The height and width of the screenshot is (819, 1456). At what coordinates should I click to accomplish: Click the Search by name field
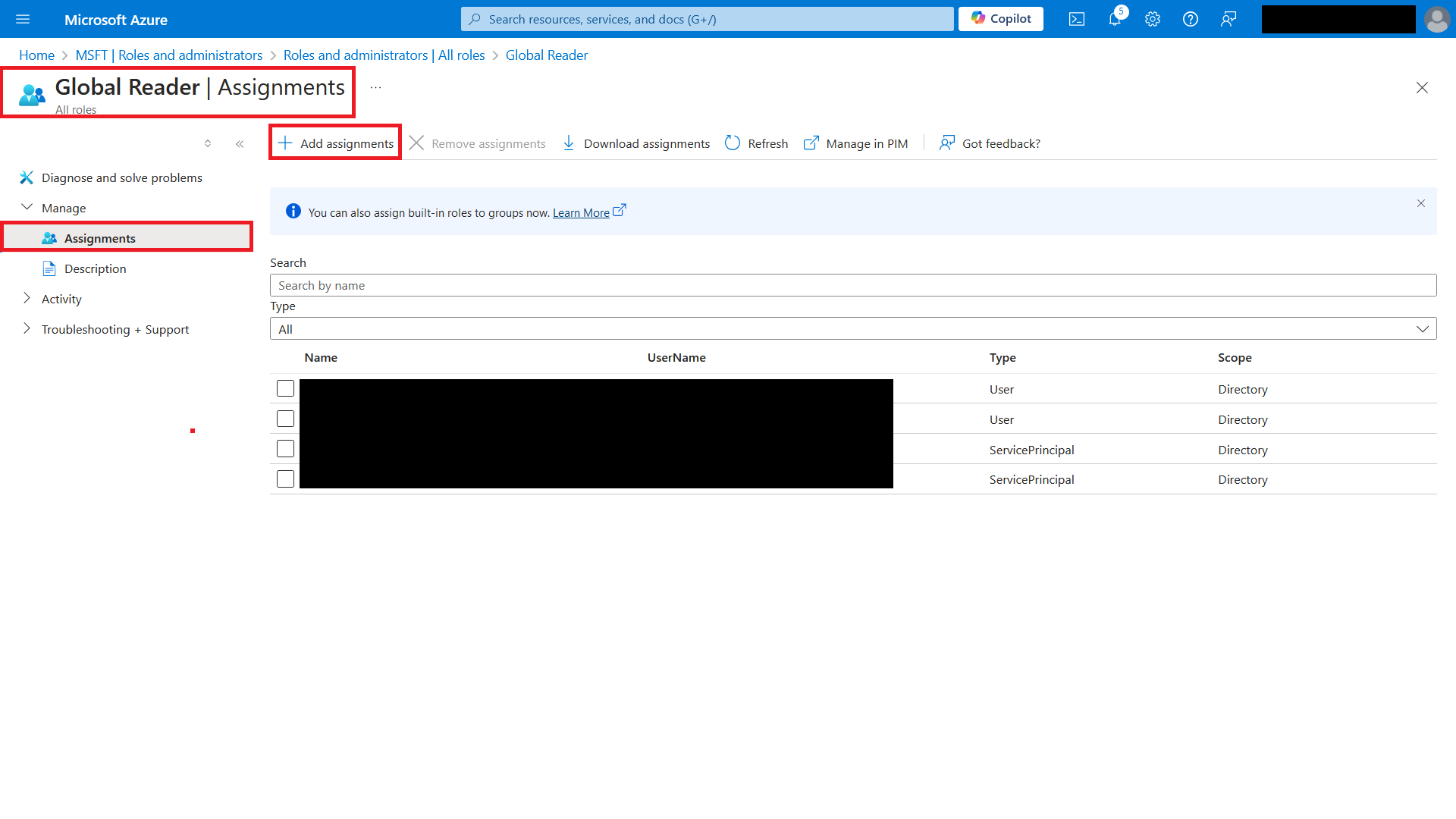(852, 285)
